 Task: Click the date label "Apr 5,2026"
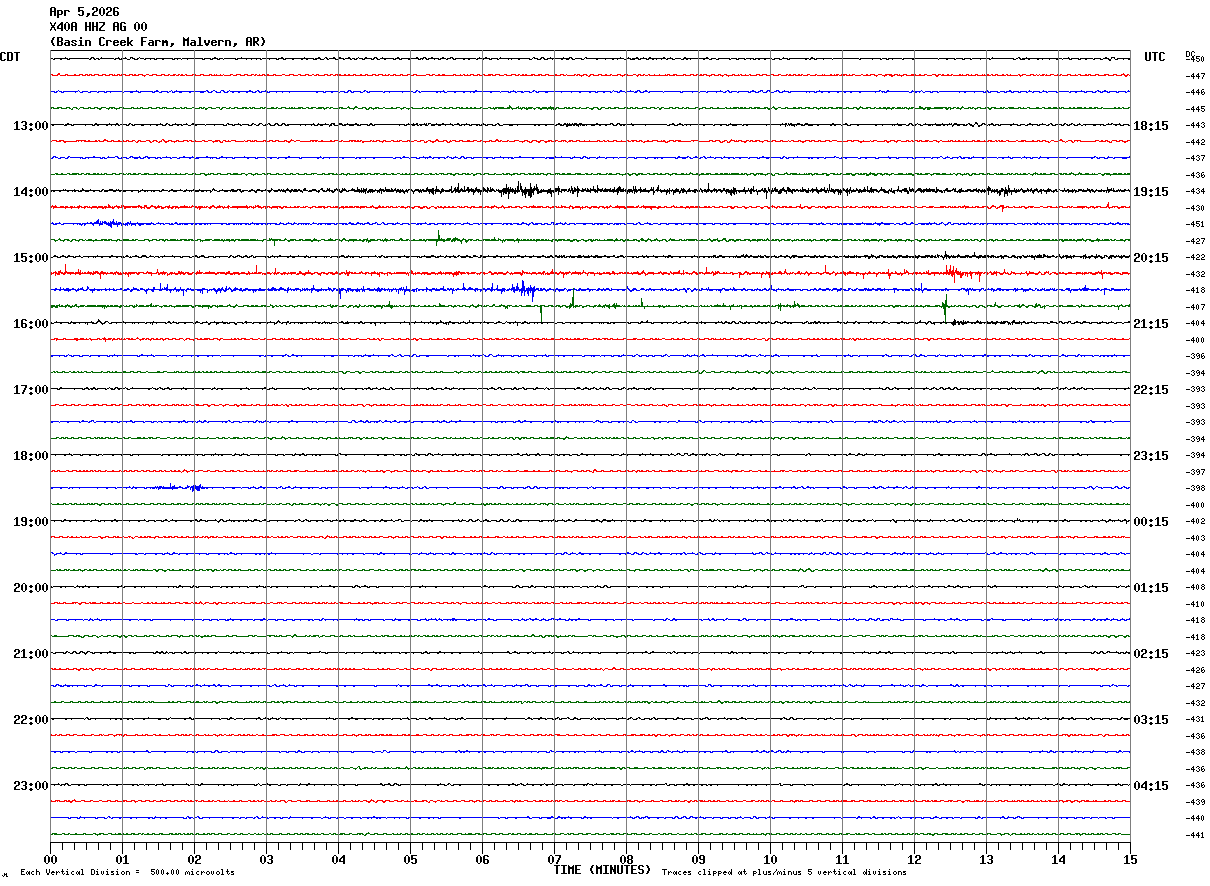point(84,12)
